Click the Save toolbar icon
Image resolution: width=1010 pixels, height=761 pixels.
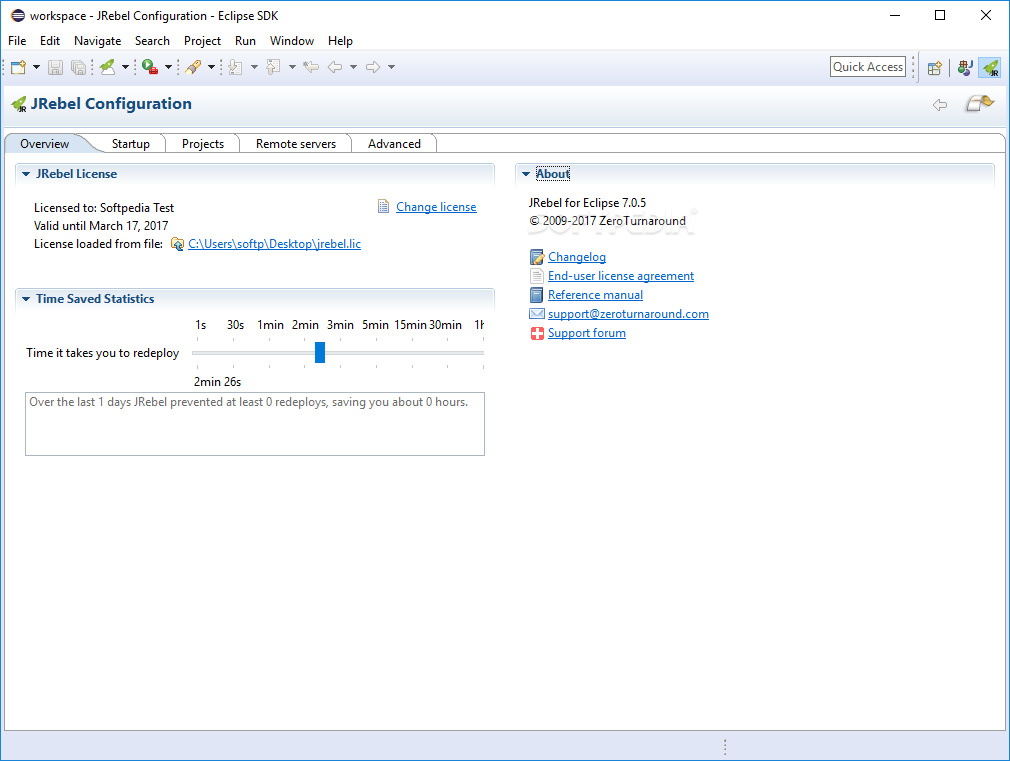[x=55, y=67]
